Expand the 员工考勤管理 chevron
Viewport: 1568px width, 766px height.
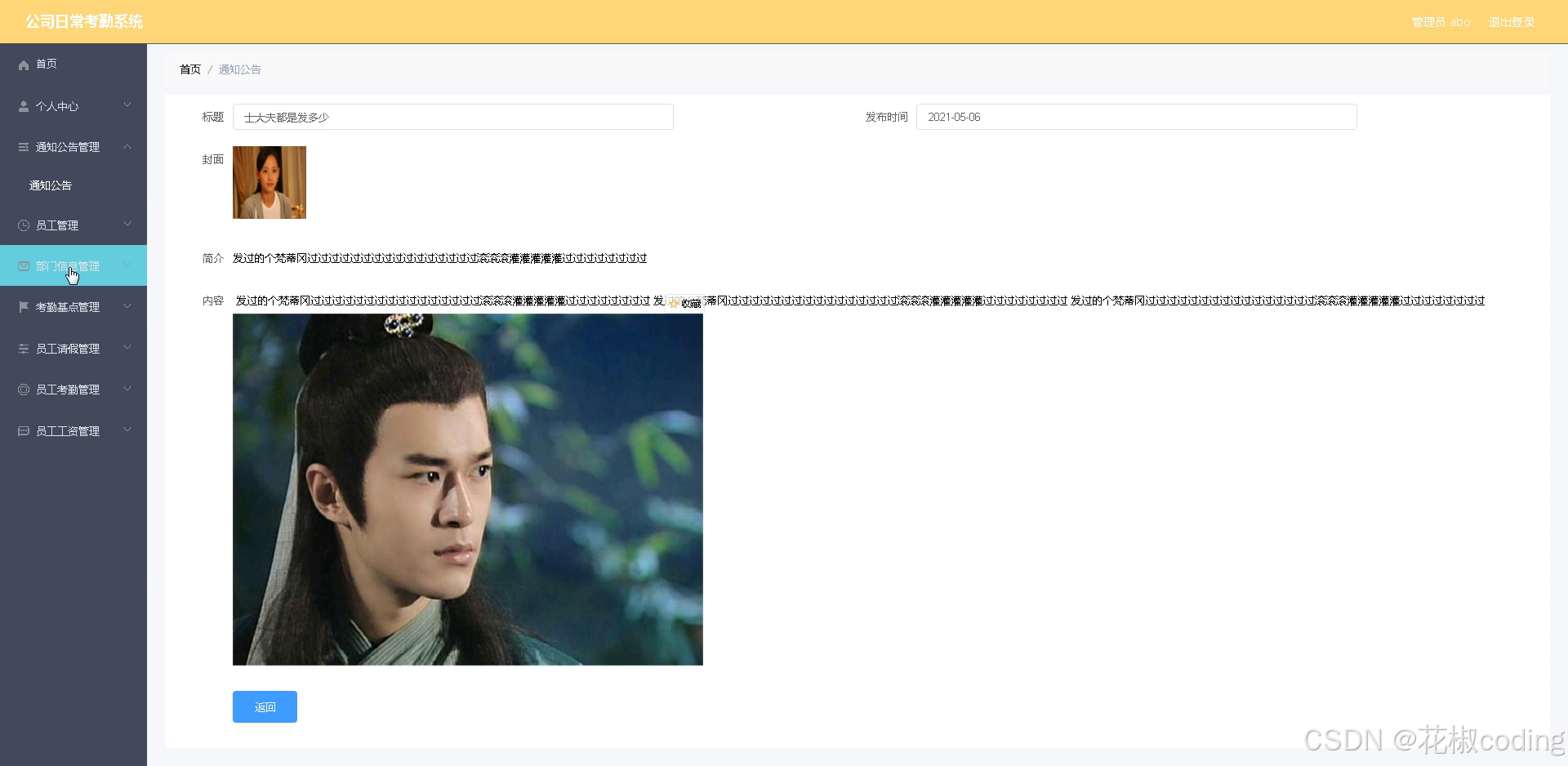click(x=127, y=389)
